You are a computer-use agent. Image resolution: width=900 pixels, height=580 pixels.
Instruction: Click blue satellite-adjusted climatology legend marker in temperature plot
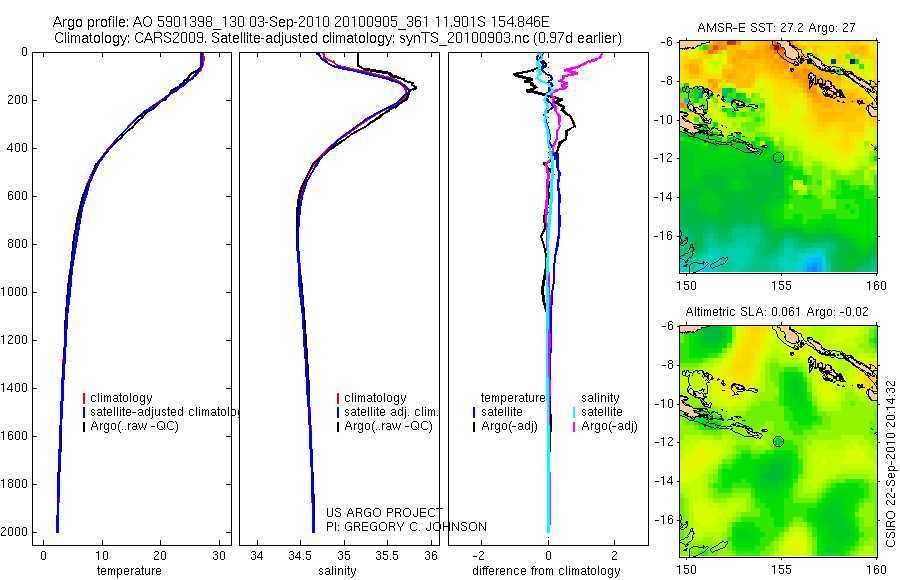tap(84, 412)
